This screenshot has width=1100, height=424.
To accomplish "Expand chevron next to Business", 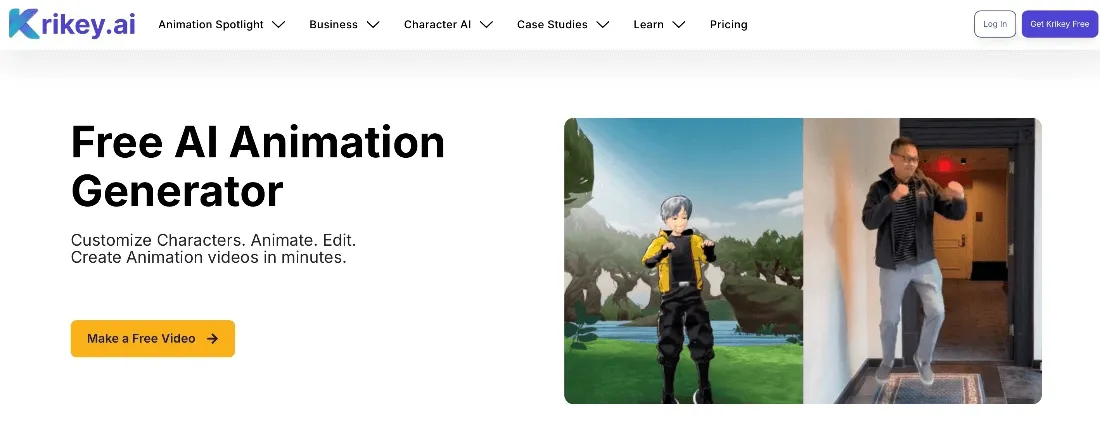I will pyautogui.click(x=373, y=25).
